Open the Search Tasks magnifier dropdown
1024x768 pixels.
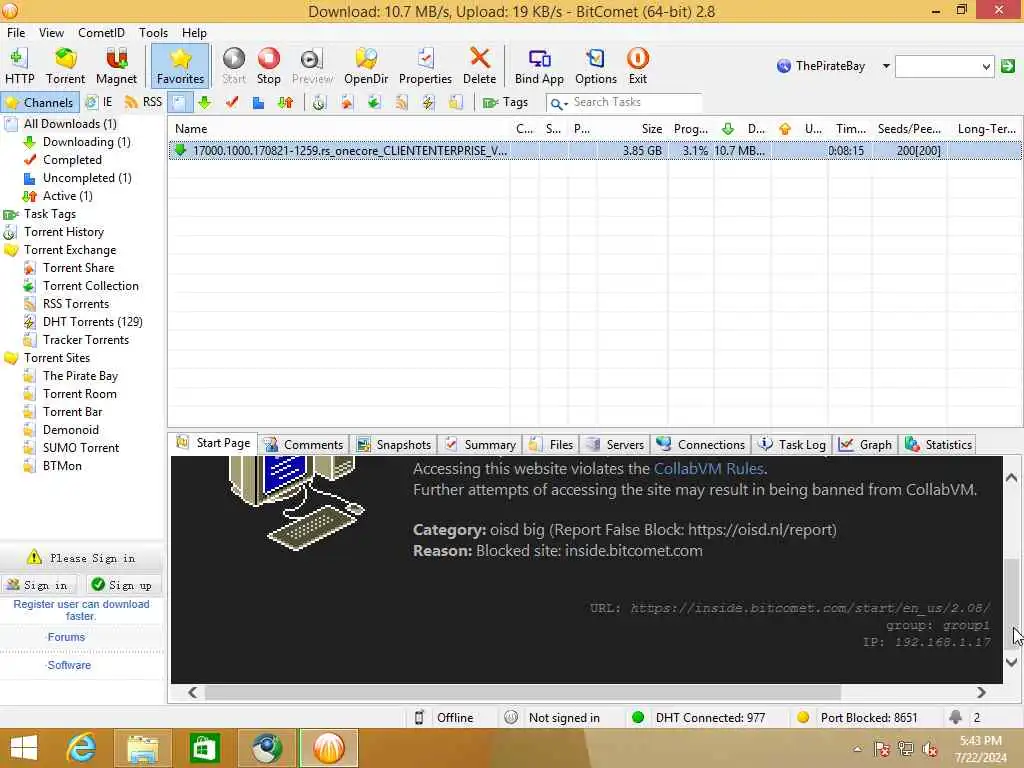pos(558,103)
